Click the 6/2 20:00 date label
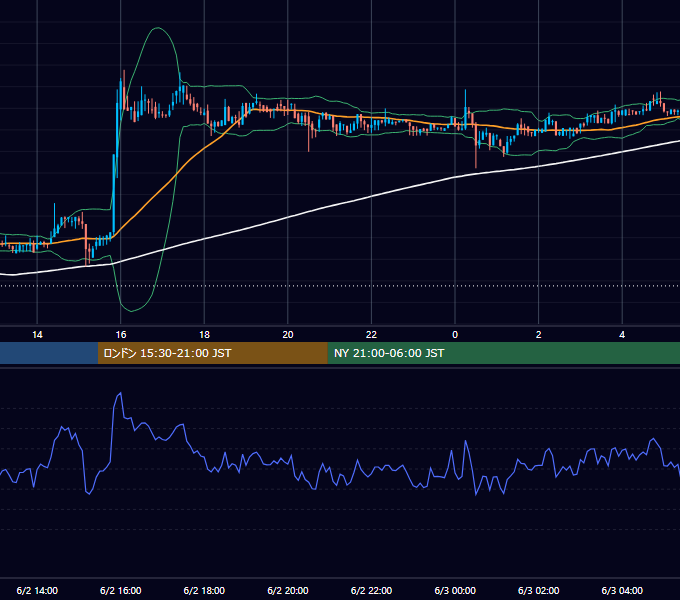 (288, 590)
